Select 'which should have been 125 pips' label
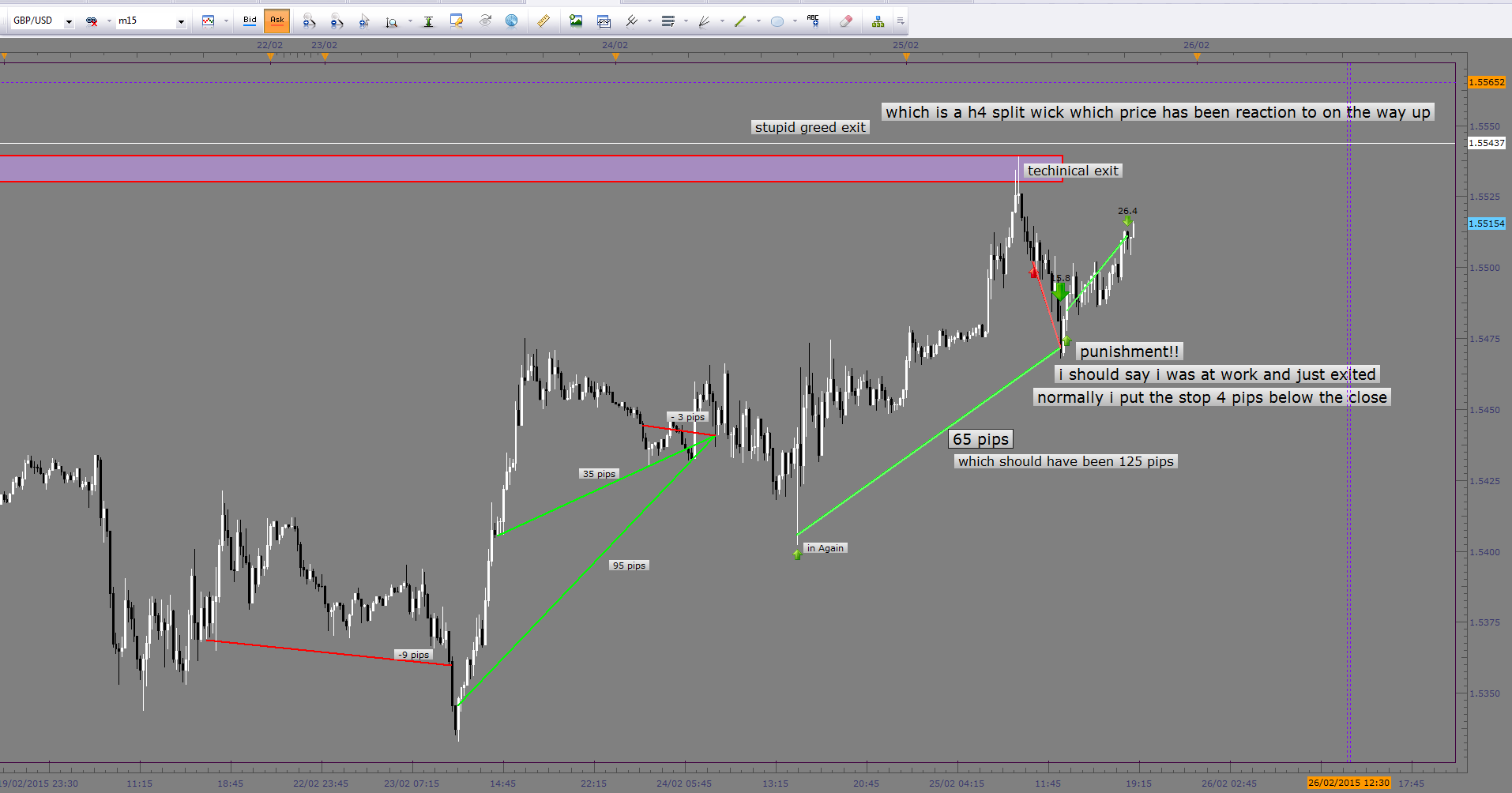Screen dimensions: 1512x793 pos(1066,461)
